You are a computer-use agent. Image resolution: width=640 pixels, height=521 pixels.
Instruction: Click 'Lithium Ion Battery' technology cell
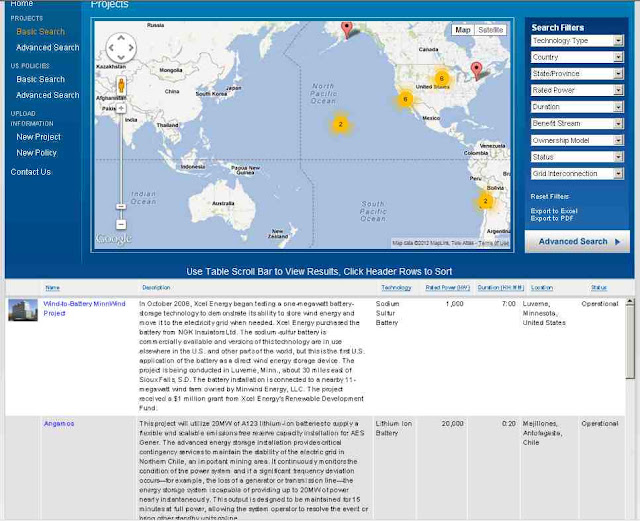(394, 428)
